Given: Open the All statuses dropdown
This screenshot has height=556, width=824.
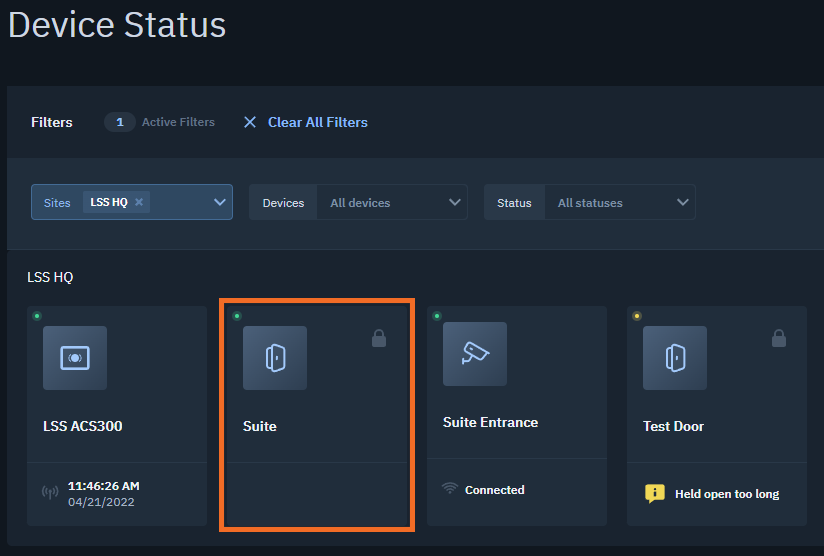Looking at the screenshot, I should point(620,202).
